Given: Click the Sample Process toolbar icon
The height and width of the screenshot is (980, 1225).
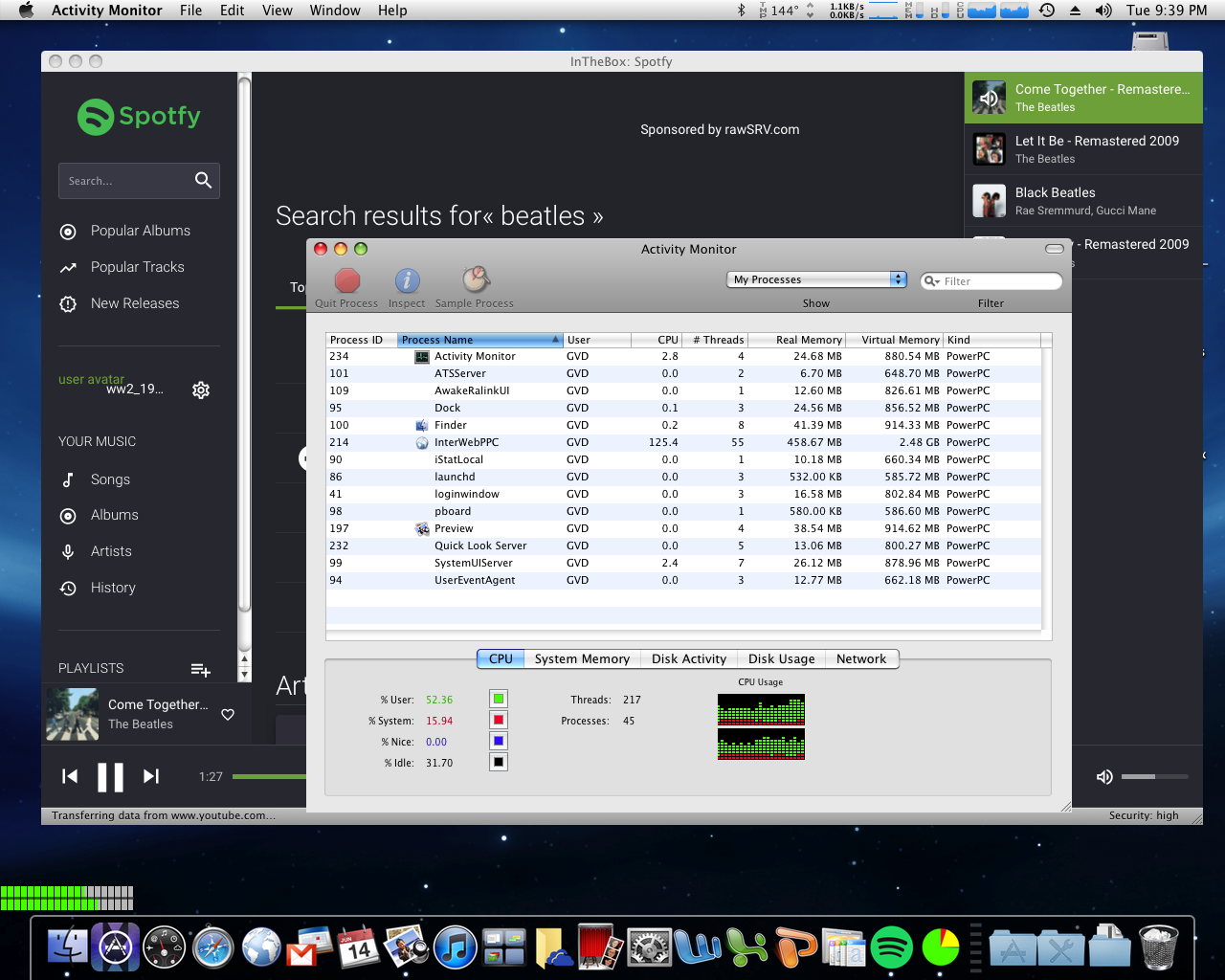Looking at the screenshot, I should point(476,279).
